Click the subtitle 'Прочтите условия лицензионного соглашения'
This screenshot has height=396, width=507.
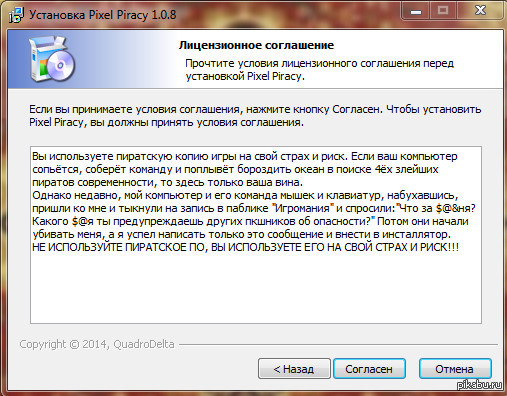319,70
